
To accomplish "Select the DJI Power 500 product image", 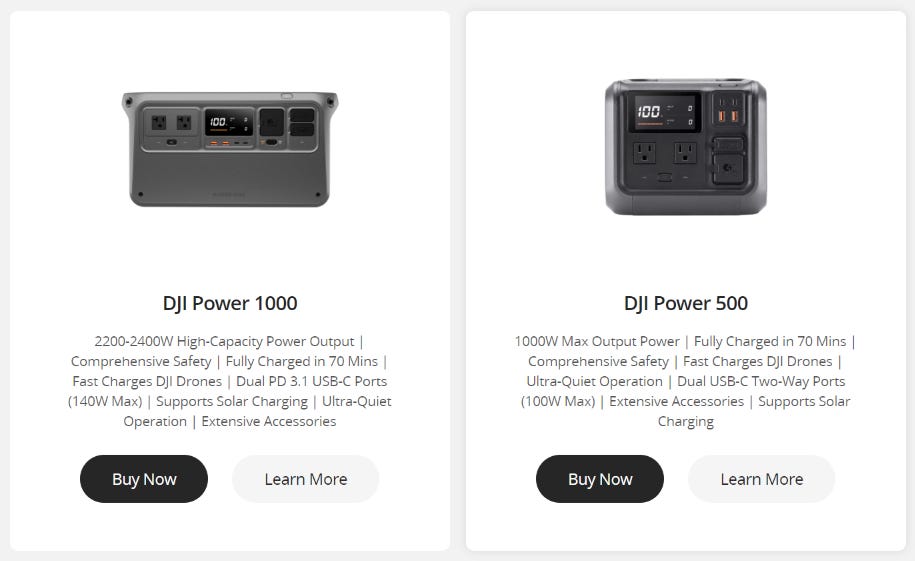I will tap(686, 147).
